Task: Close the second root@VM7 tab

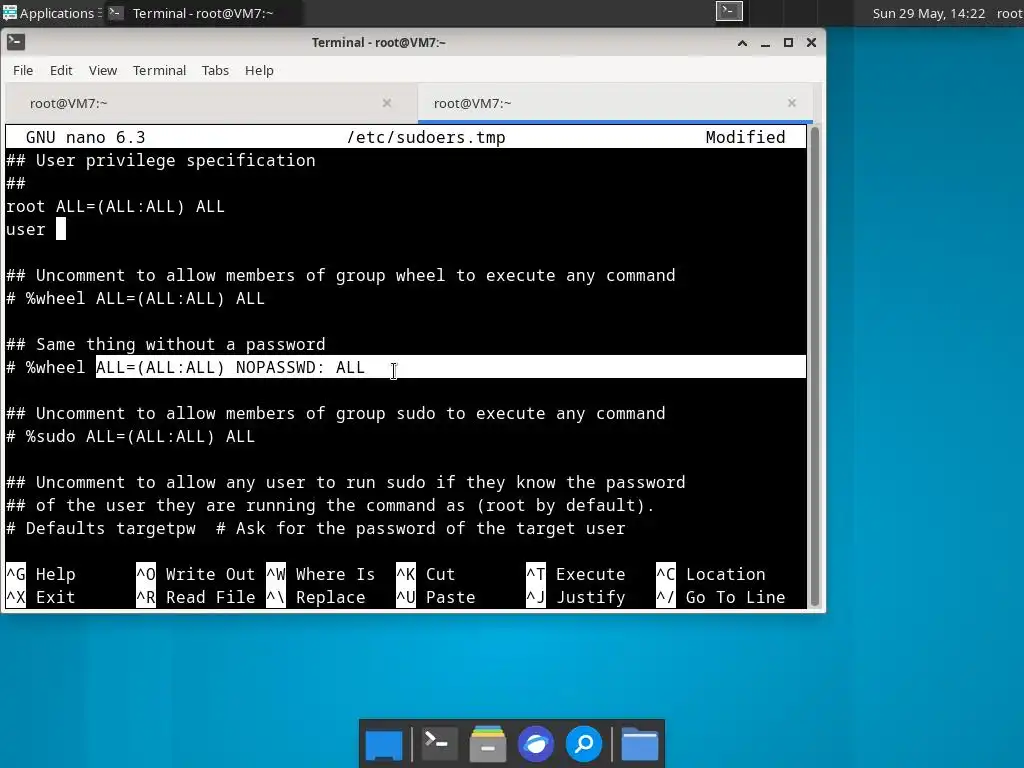Action: 792,103
